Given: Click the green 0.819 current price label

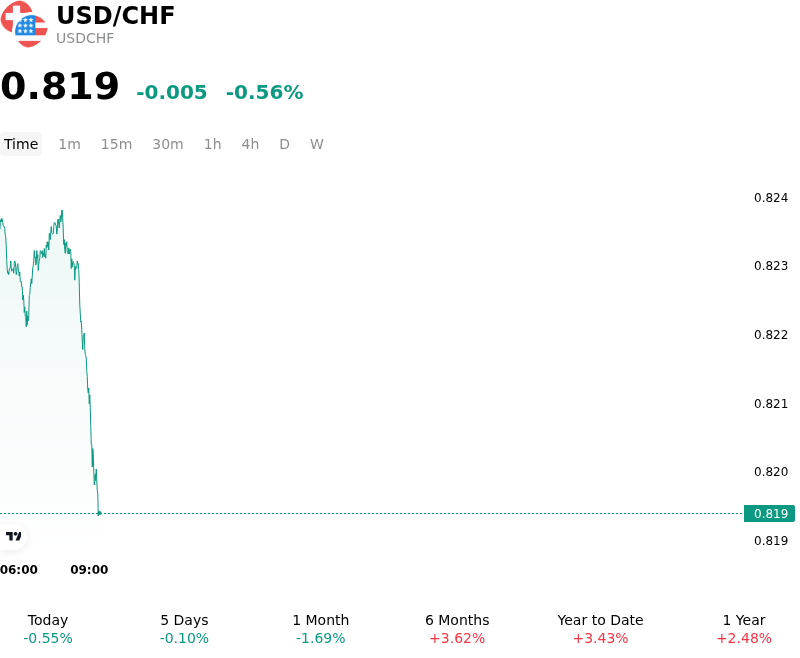Looking at the screenshot, I should pyautogui.click(x=769, y=513).
